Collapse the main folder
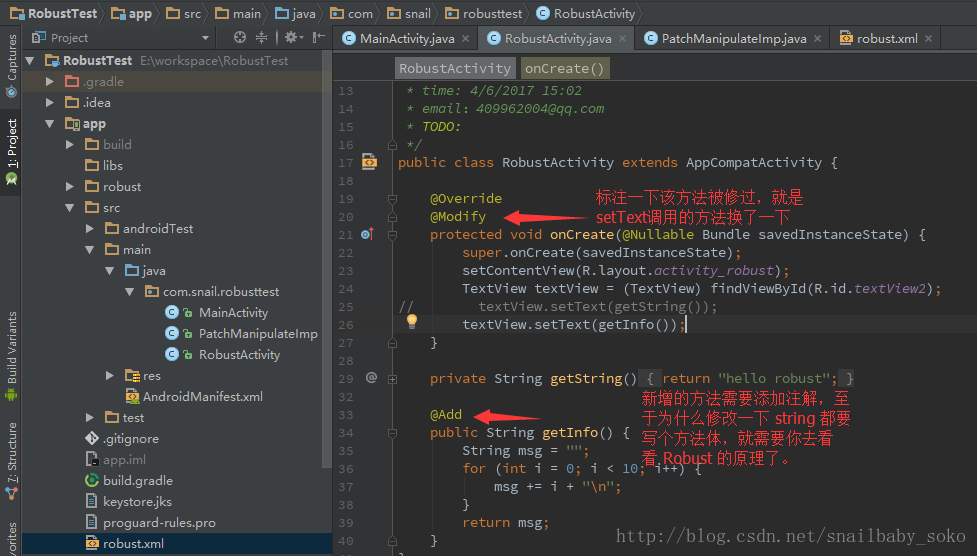Screen dimensions: 977x556 pyautogui.click(x=90, y=249)
